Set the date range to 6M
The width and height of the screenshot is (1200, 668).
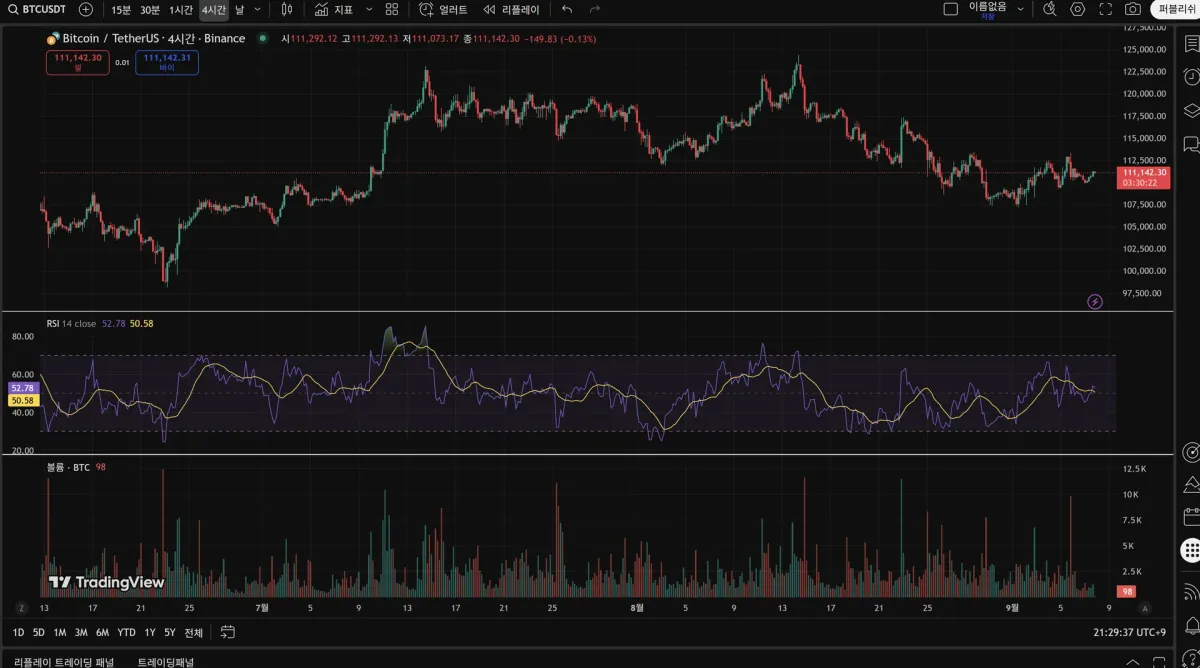[102, 632]
